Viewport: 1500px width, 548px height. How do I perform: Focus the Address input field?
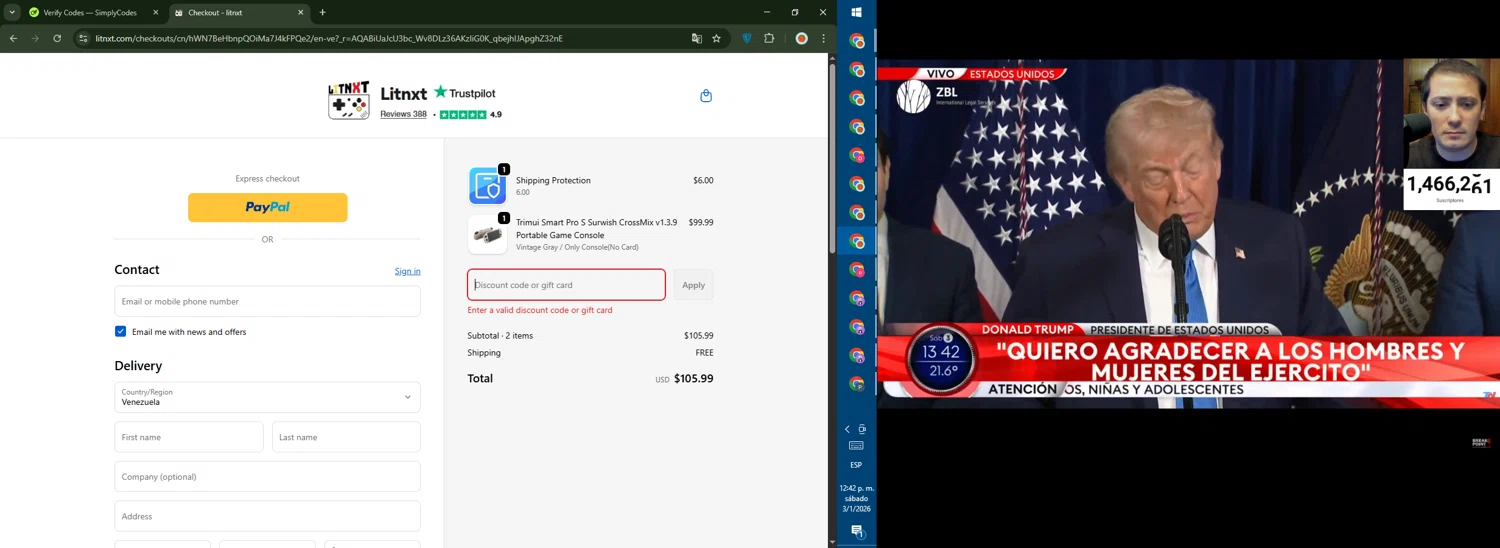coord(267,516)
